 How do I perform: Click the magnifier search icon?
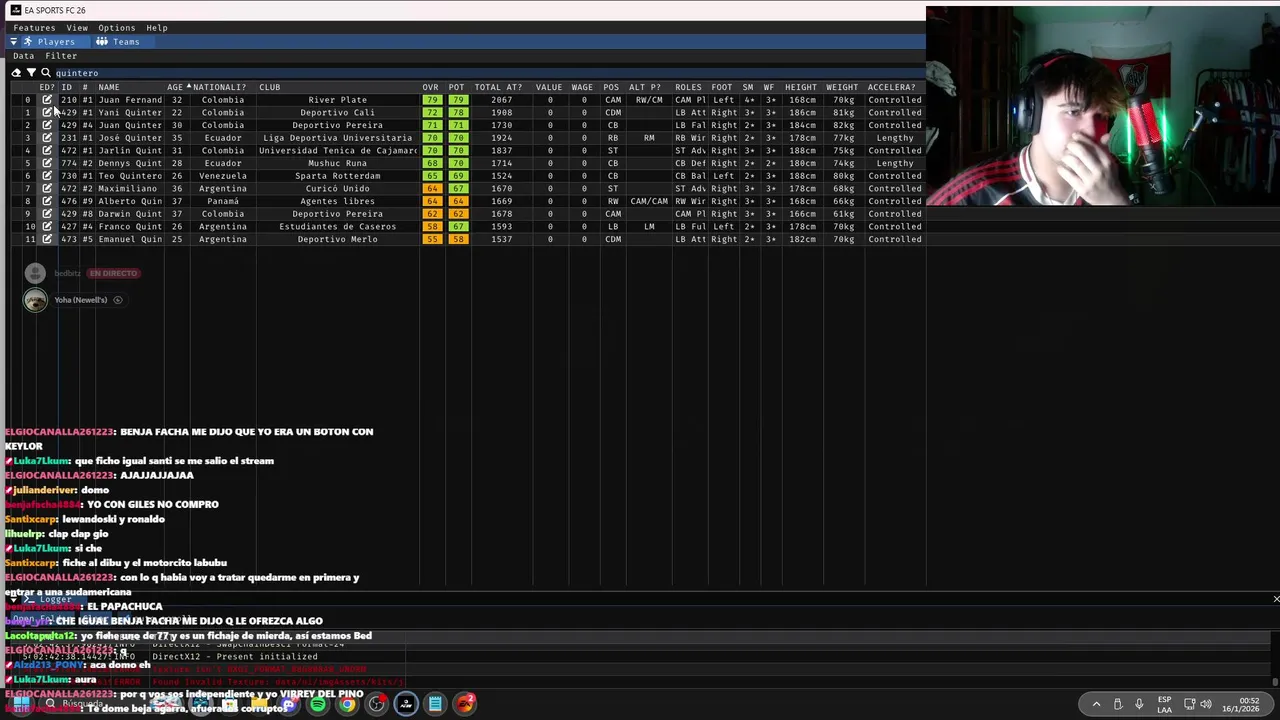pyautogui.click(x=46, y=73)
